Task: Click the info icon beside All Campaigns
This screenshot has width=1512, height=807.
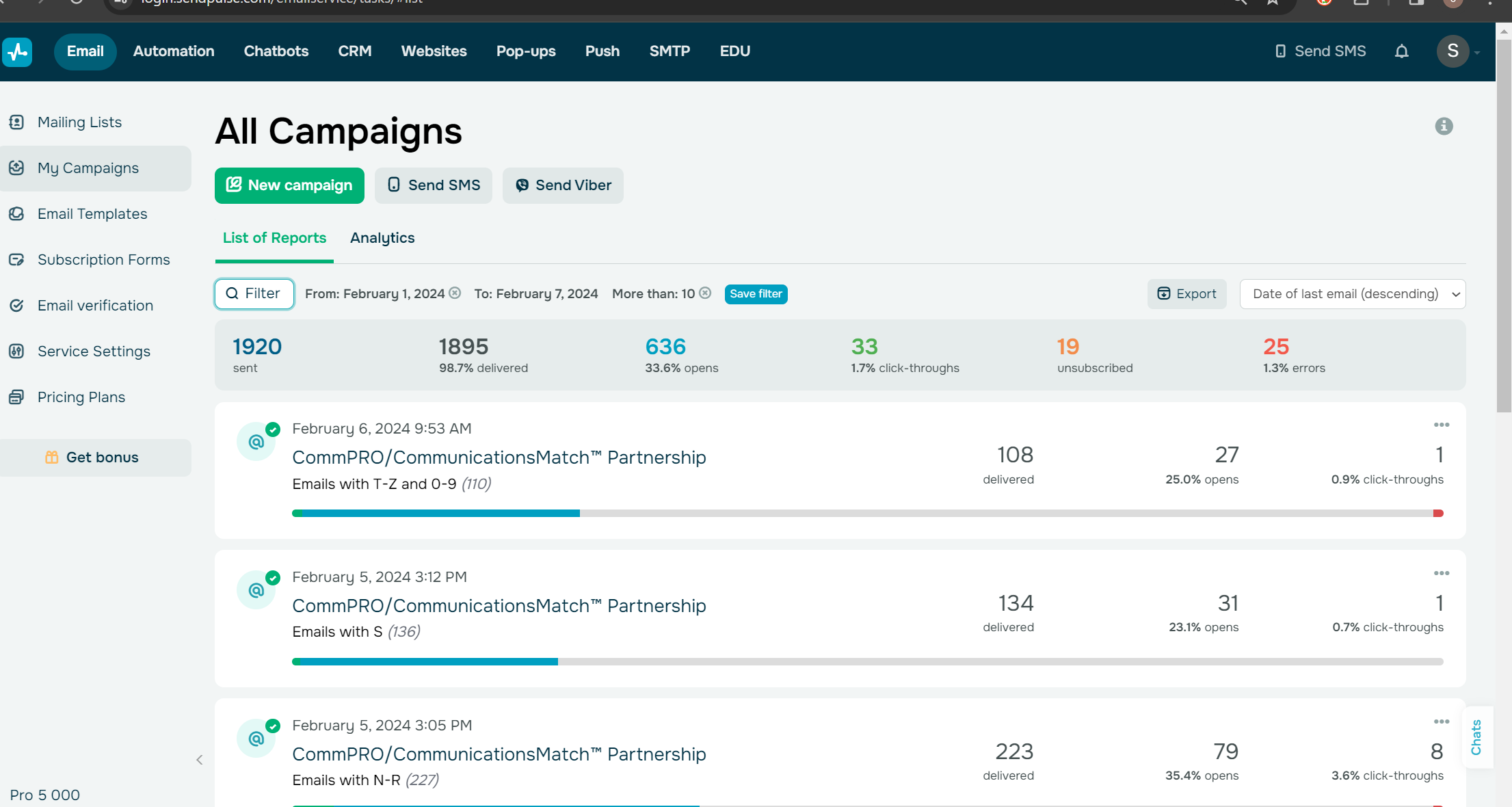Action: click(1444, 126)
